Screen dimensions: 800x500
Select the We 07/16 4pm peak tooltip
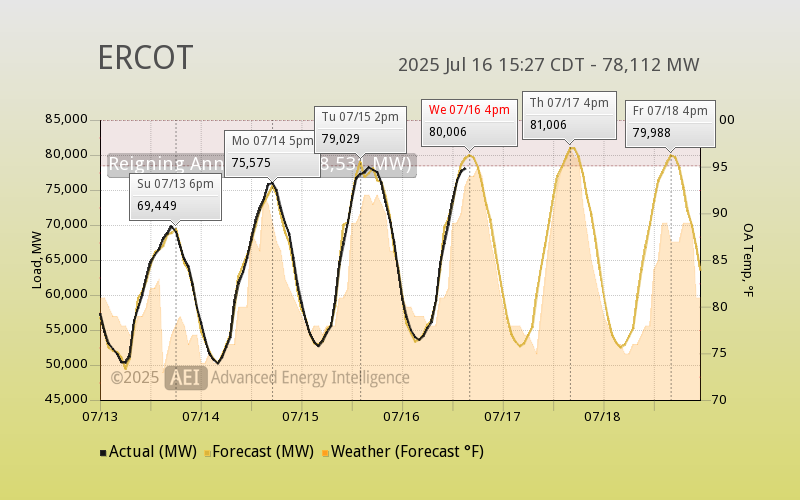(x=469, y=122)
